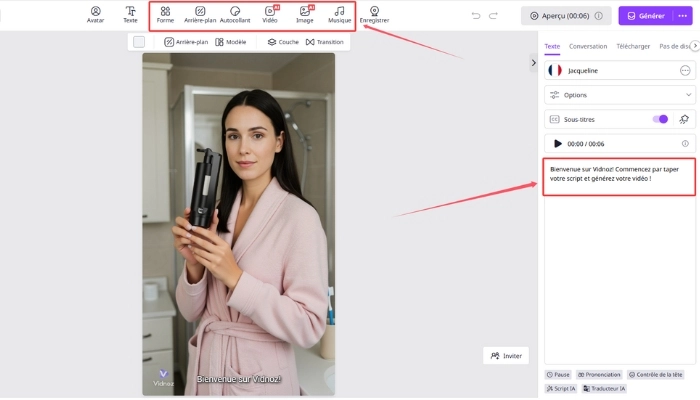
Task: Click the Aperçu (00:06) preview button
Action: tap(565, 16)
